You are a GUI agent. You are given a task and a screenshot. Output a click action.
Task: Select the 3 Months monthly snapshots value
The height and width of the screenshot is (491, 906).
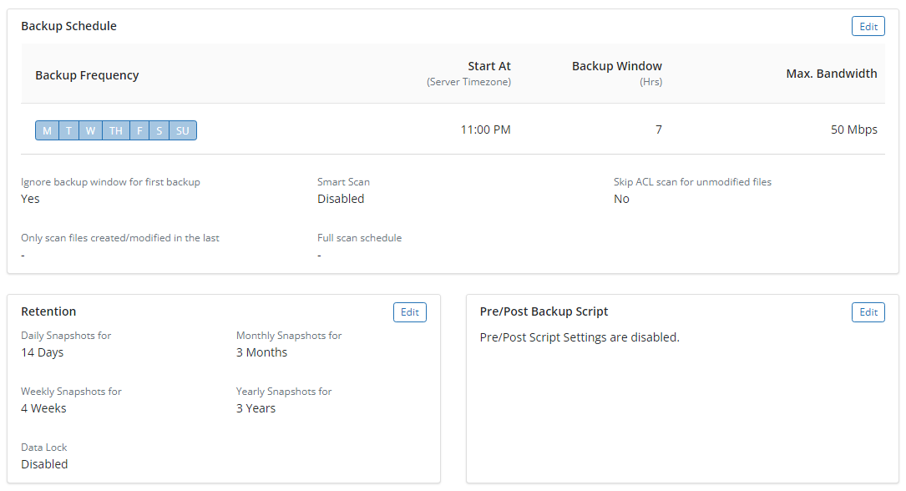[x=261, y=352]
